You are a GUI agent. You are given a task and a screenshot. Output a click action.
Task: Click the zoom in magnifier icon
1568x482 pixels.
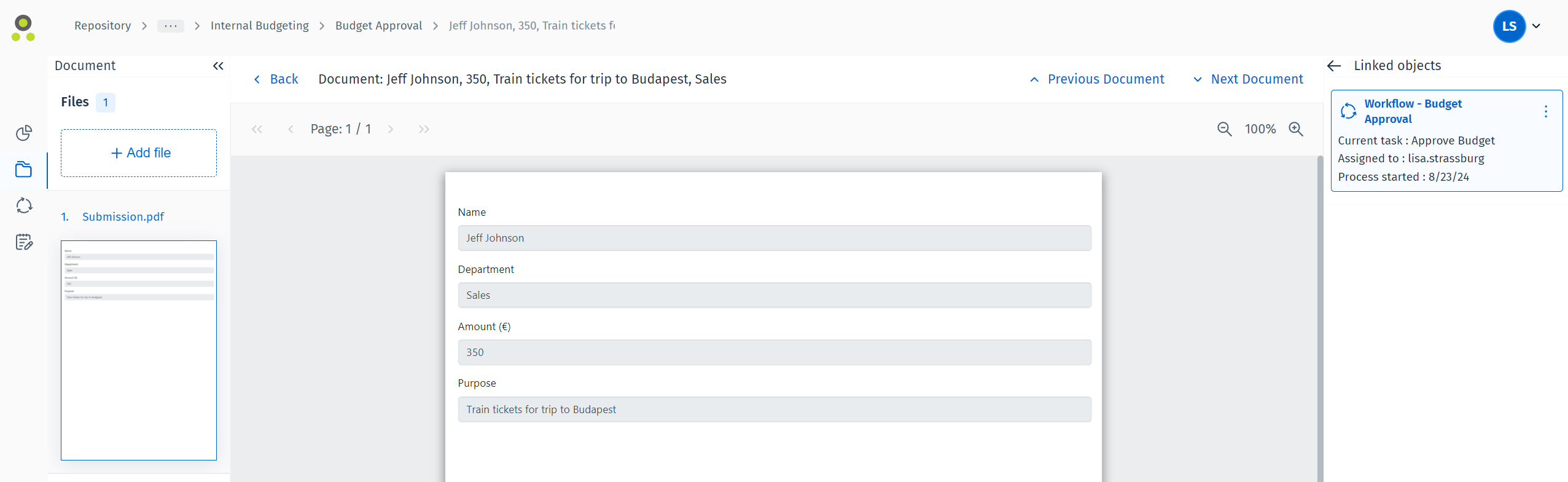(1295, 129)
